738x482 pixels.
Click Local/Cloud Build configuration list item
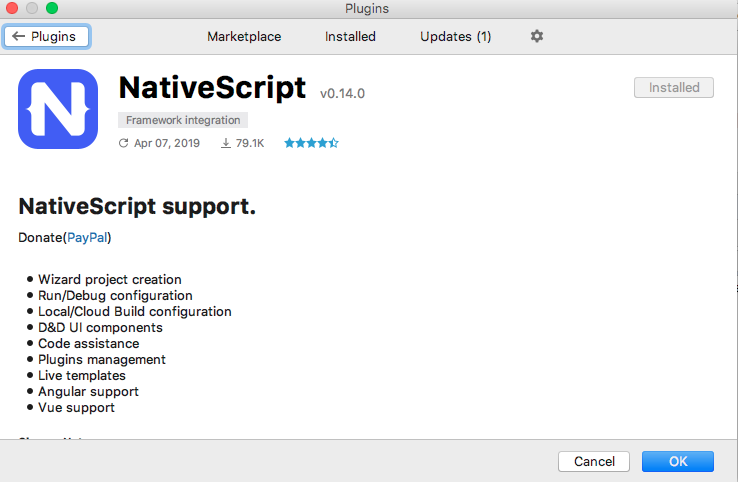point(135,312)
